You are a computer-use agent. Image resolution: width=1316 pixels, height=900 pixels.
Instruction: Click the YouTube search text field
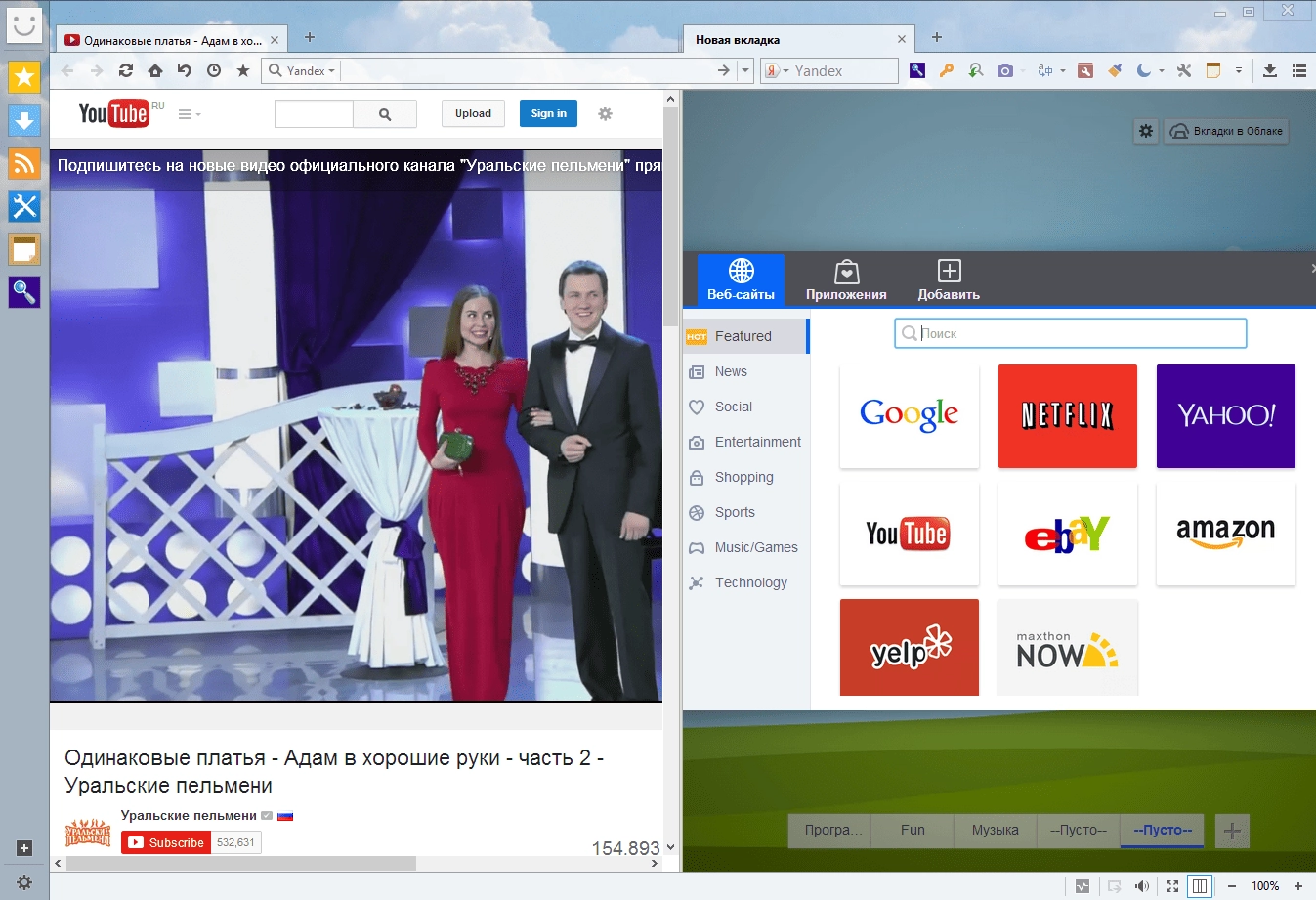314,114
